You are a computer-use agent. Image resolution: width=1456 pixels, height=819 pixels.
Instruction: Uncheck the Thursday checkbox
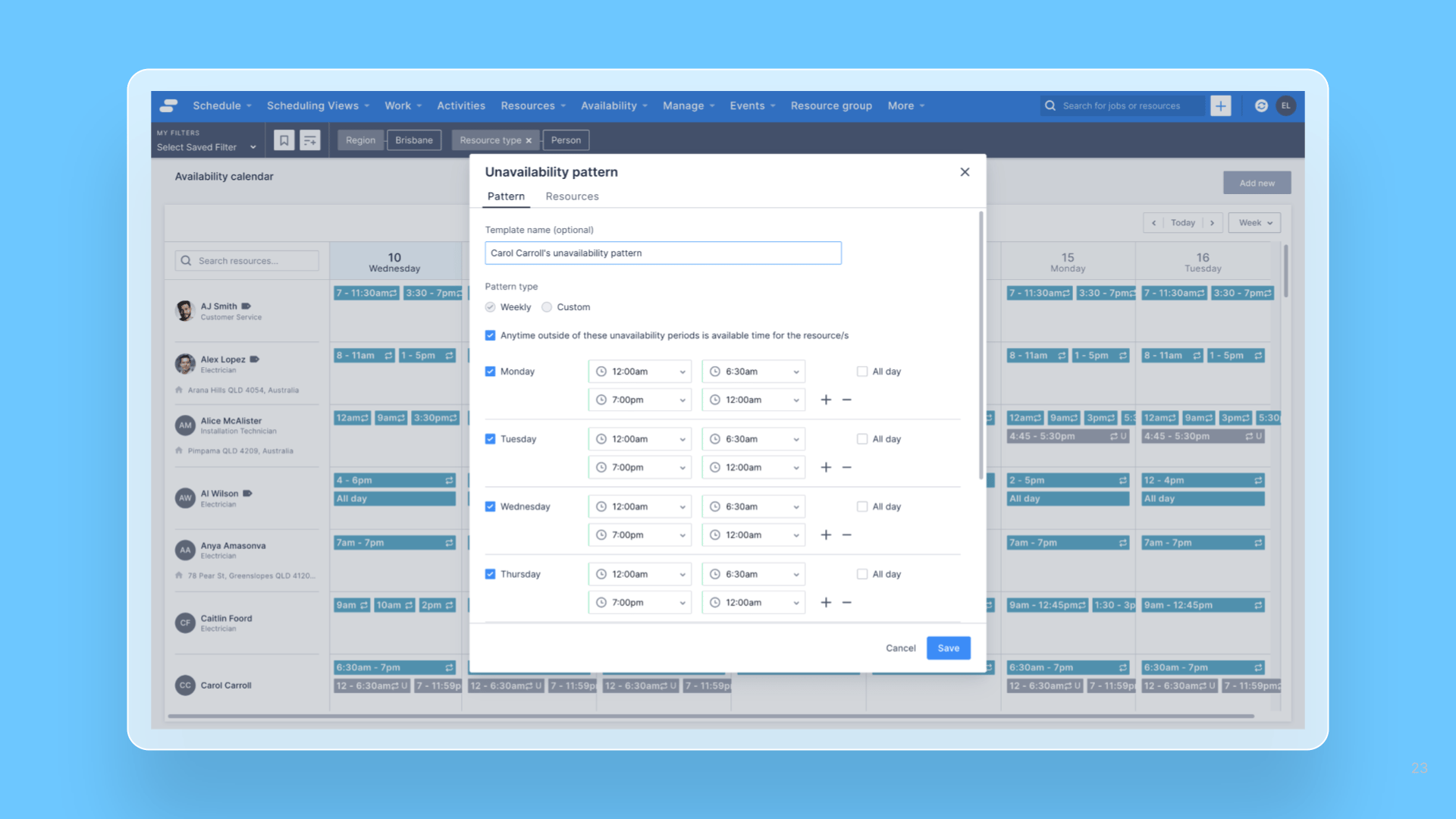491,574
